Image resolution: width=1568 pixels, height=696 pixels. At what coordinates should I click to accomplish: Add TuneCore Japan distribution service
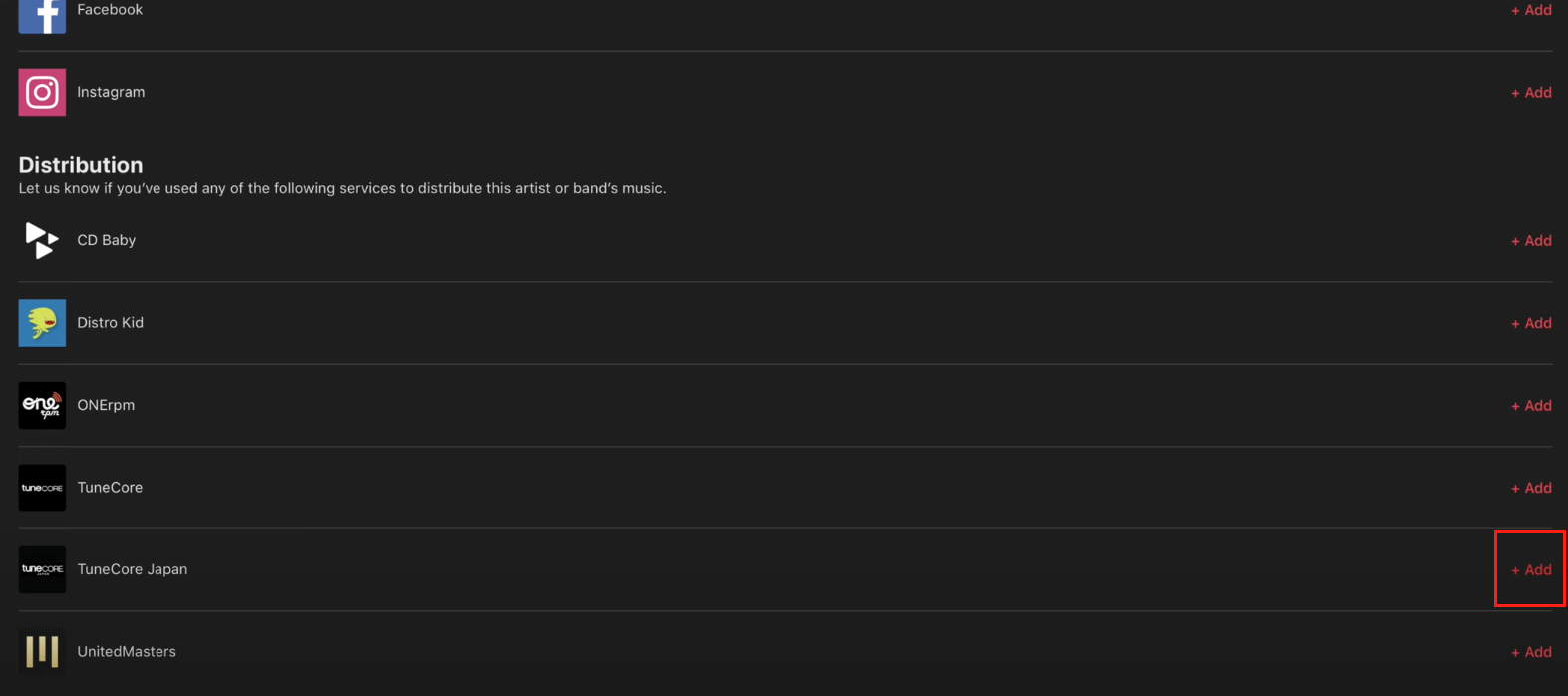click(1531, 569)
